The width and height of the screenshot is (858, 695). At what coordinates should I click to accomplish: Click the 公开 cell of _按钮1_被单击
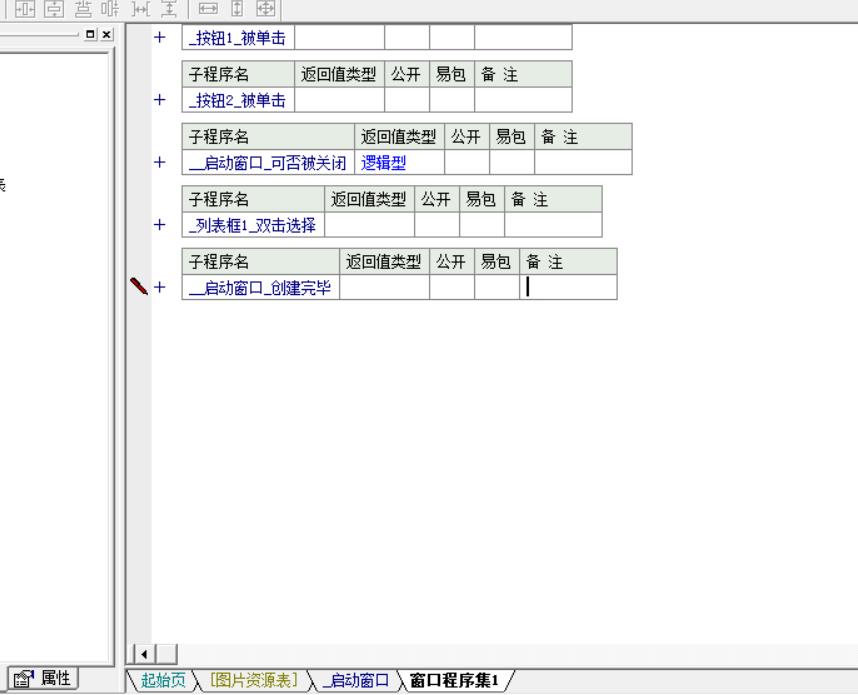coord(407,38)
